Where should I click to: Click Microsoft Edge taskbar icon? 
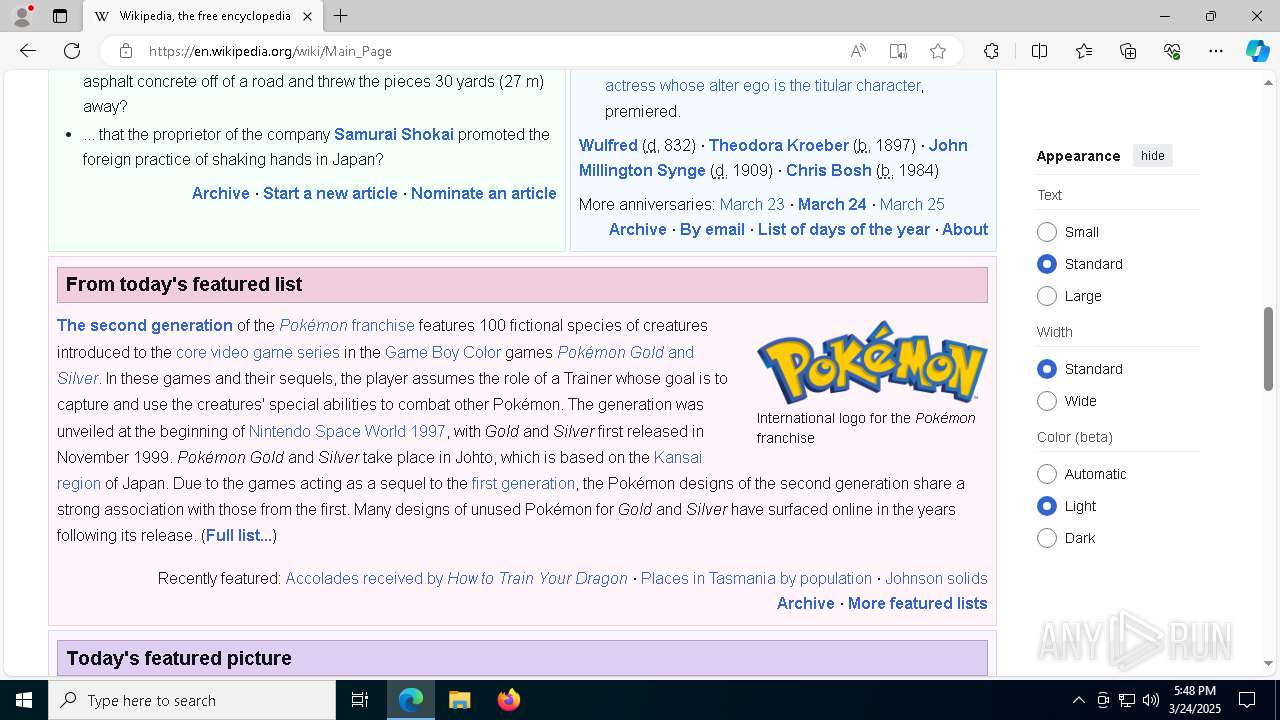[411, 700]
